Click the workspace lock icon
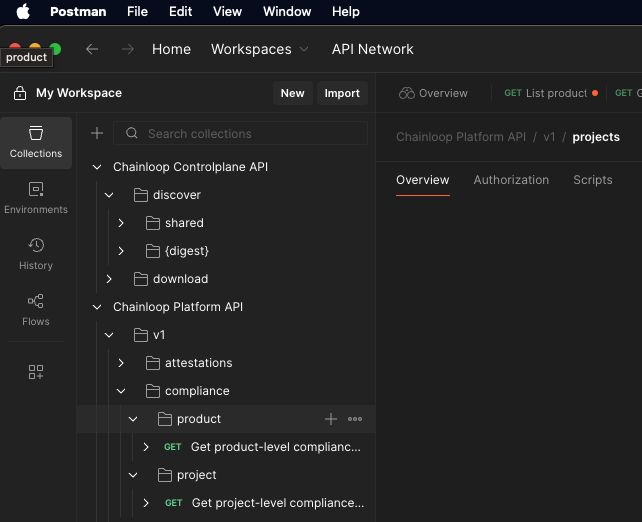 pyautogui.click(x=20, y=93)
